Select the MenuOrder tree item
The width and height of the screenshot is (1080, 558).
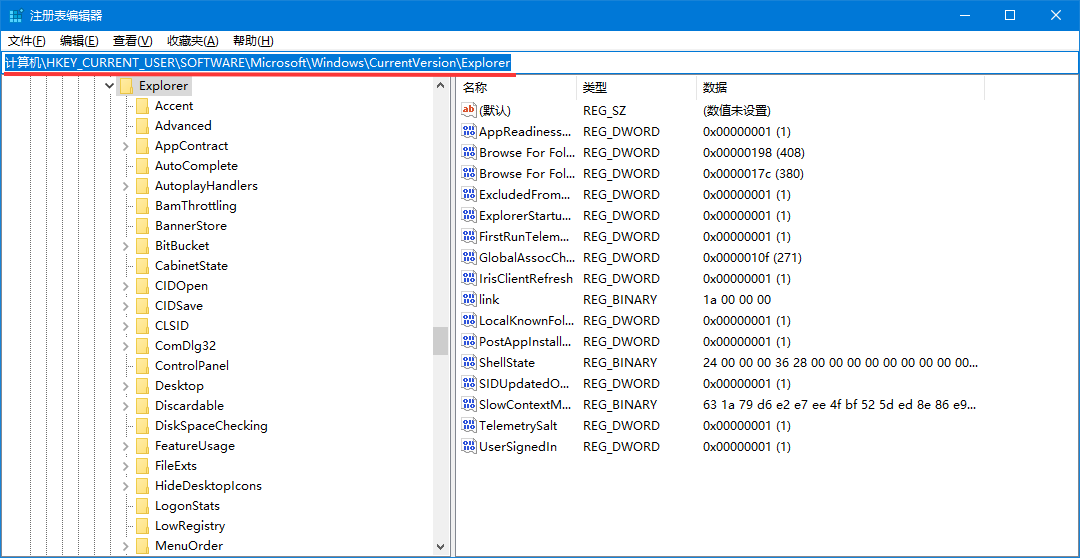pos(189,546)
